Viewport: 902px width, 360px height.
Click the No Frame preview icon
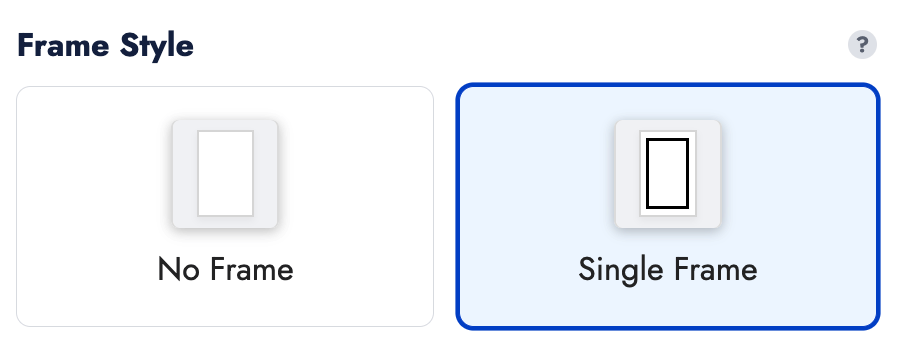point(225,174)
